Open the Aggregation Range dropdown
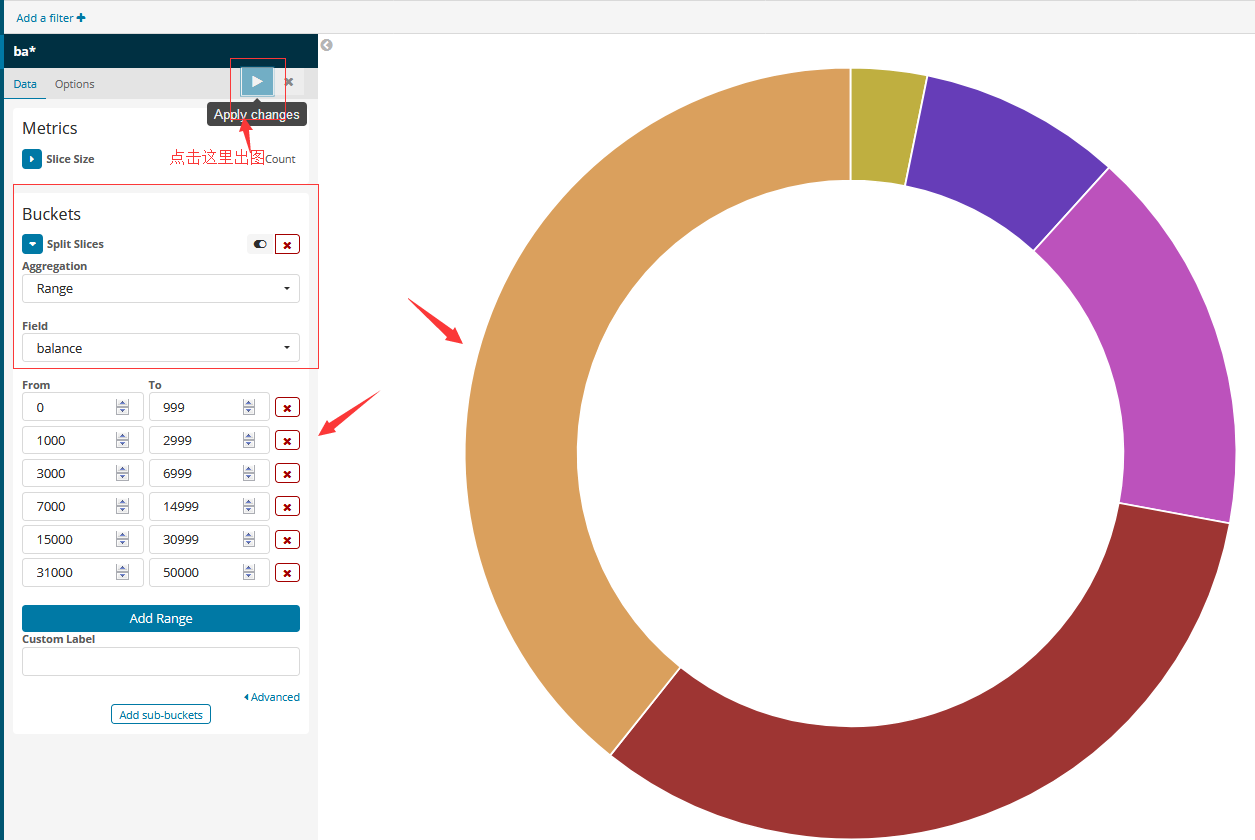The height and width of the screenshot is (840, 1255). click(x=161, y=289)
